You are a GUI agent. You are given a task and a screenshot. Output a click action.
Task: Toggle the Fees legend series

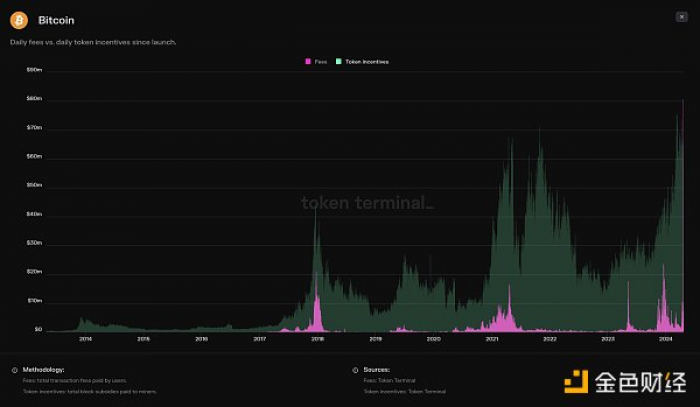[x=316, y=62]
